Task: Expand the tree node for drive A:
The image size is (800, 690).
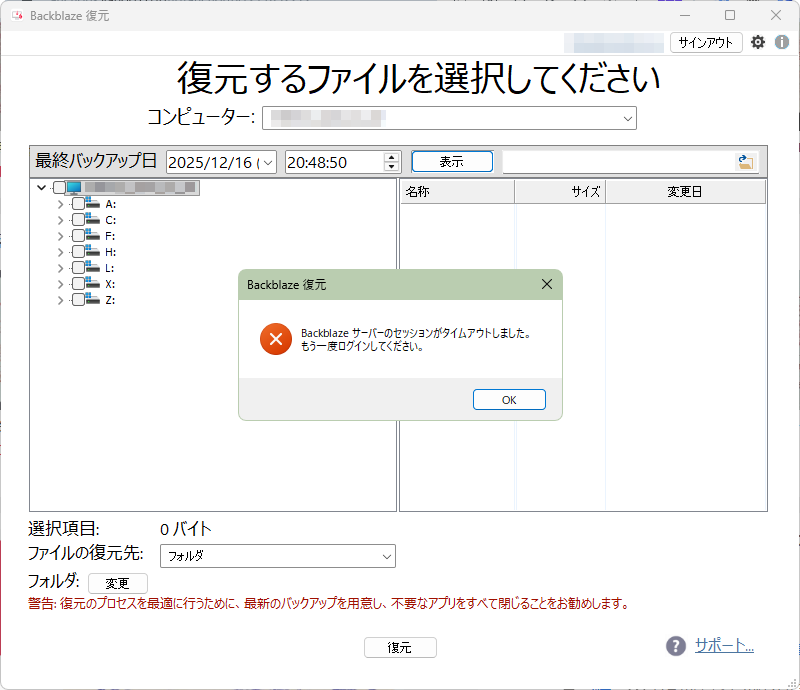Action: (x=60, y=203)
